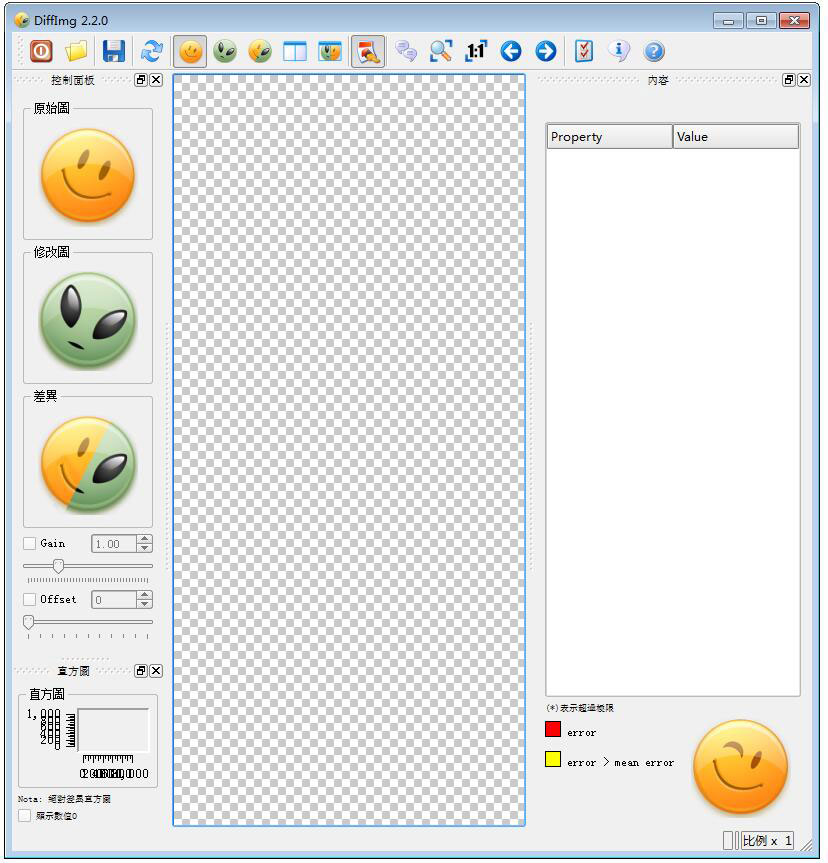Increase Offset value with up arrow
The height and width of the screenshot is (863, 828).
coord(145,595)
